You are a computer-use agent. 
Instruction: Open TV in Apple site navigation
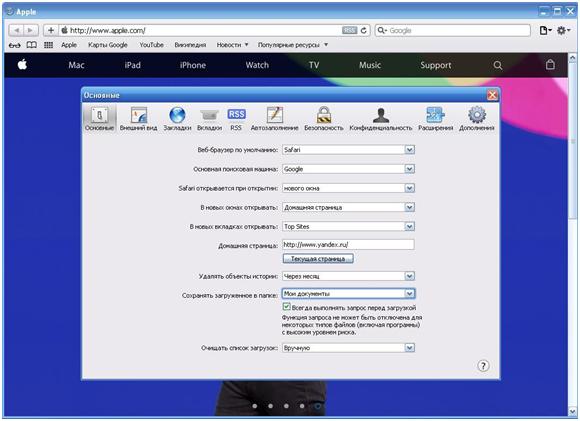point(314,65)
